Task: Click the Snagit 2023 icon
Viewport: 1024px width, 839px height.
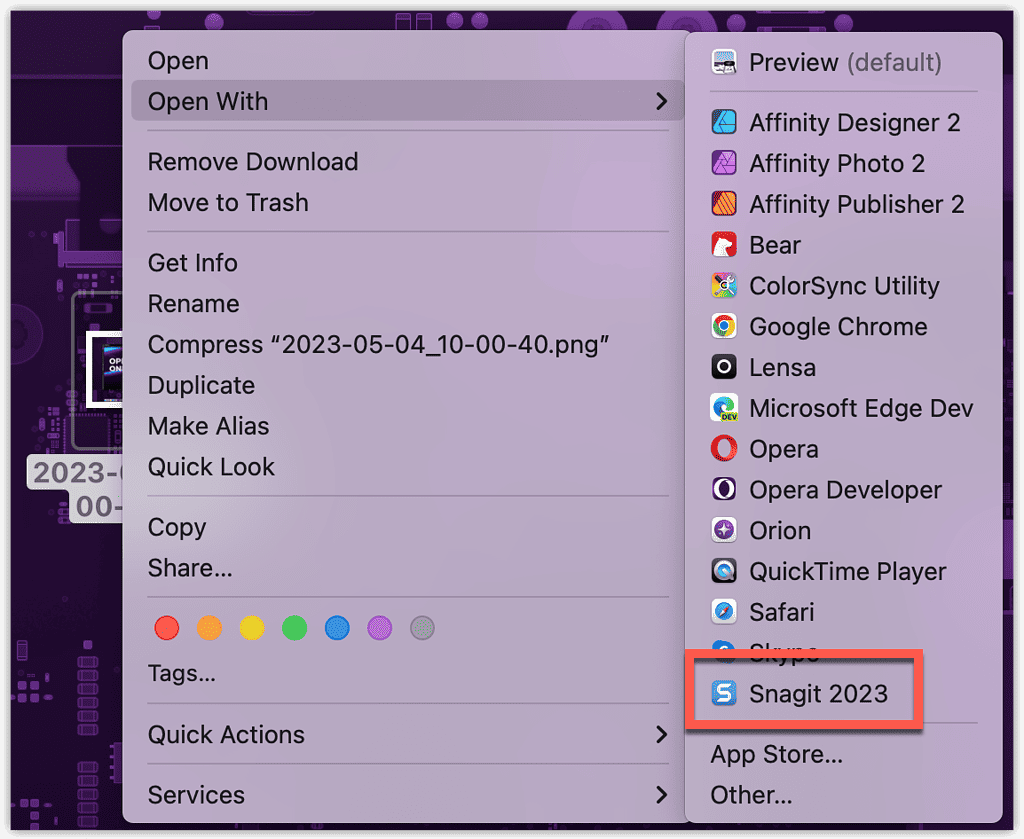Action: coord(724,693)
